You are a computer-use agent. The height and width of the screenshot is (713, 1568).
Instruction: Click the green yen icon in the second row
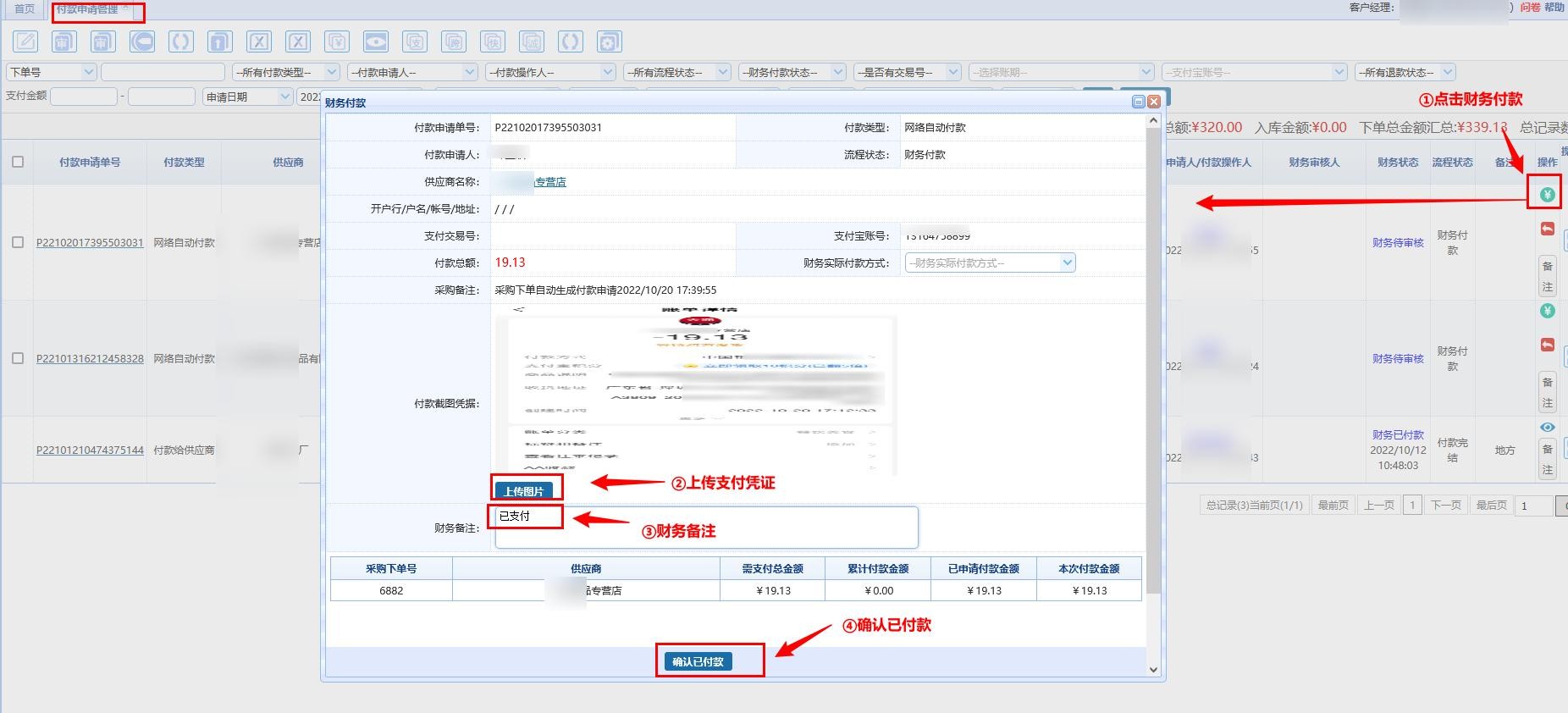tap(1547, 311)
